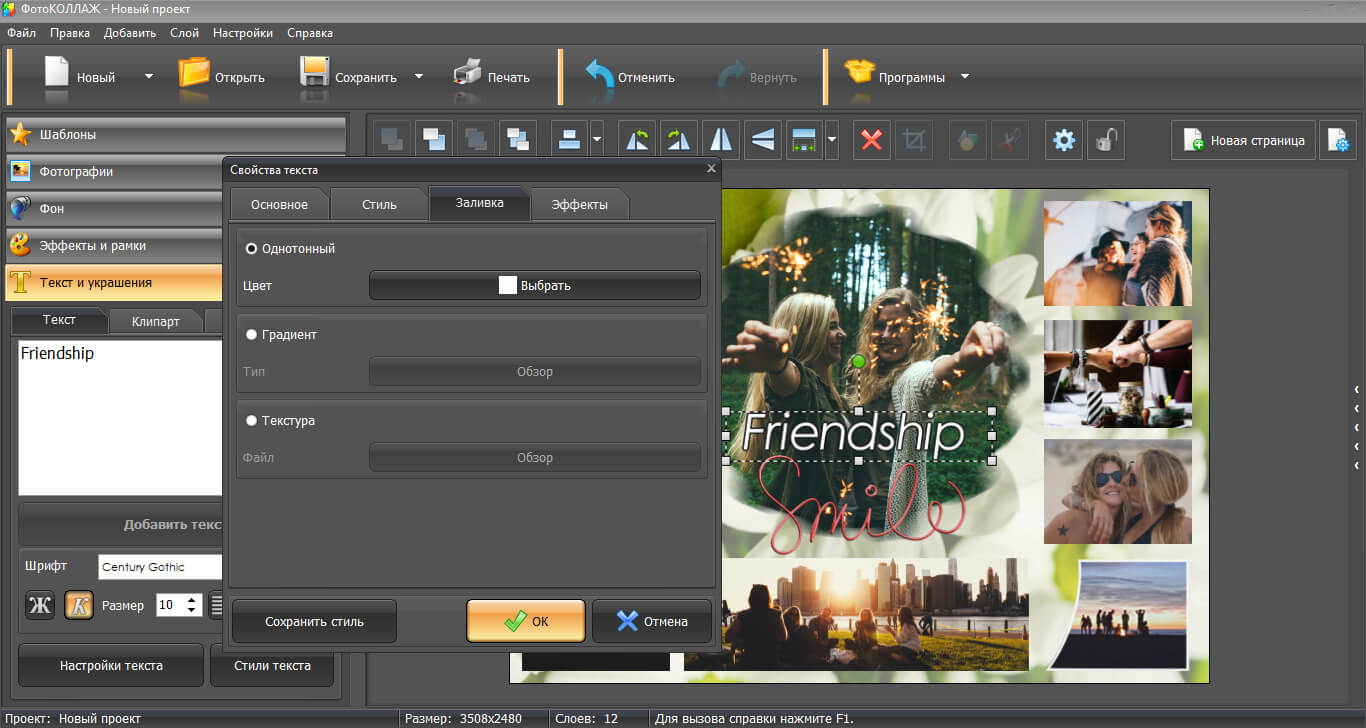Open the Основное tab in text properties

pos(279,204)
